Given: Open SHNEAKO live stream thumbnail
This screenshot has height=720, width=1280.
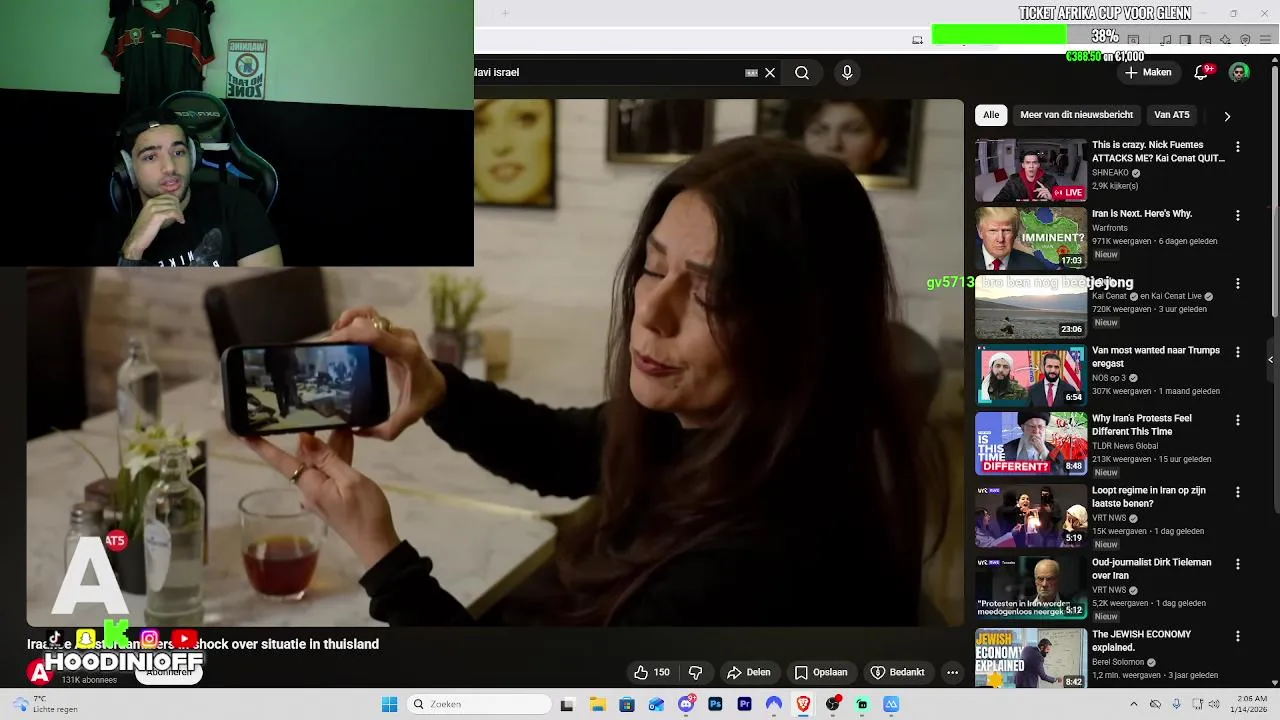Looking at the screenshot, I should [x=1031, y=170].
